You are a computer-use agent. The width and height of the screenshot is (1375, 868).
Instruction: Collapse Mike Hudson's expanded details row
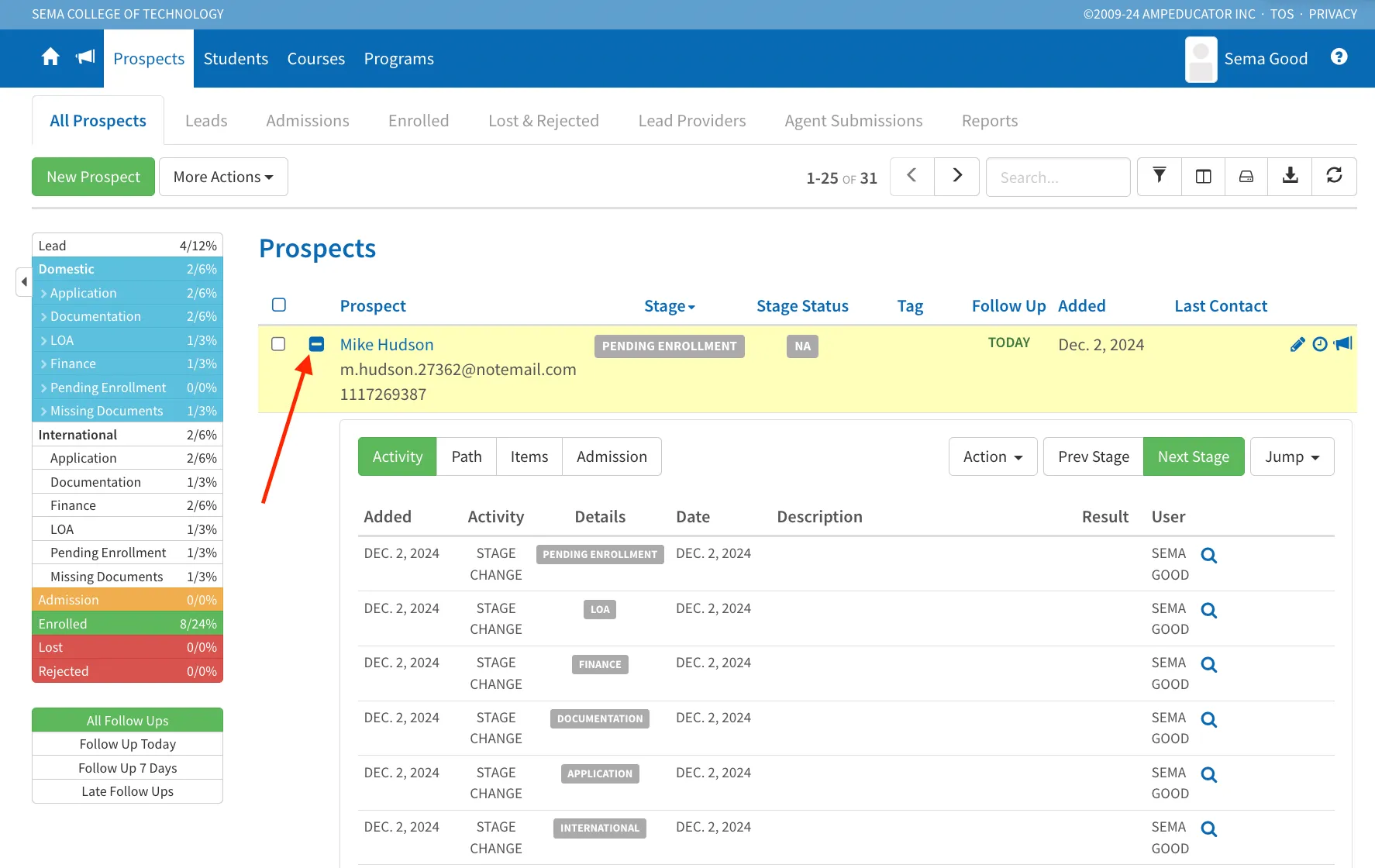click(316, 344)
